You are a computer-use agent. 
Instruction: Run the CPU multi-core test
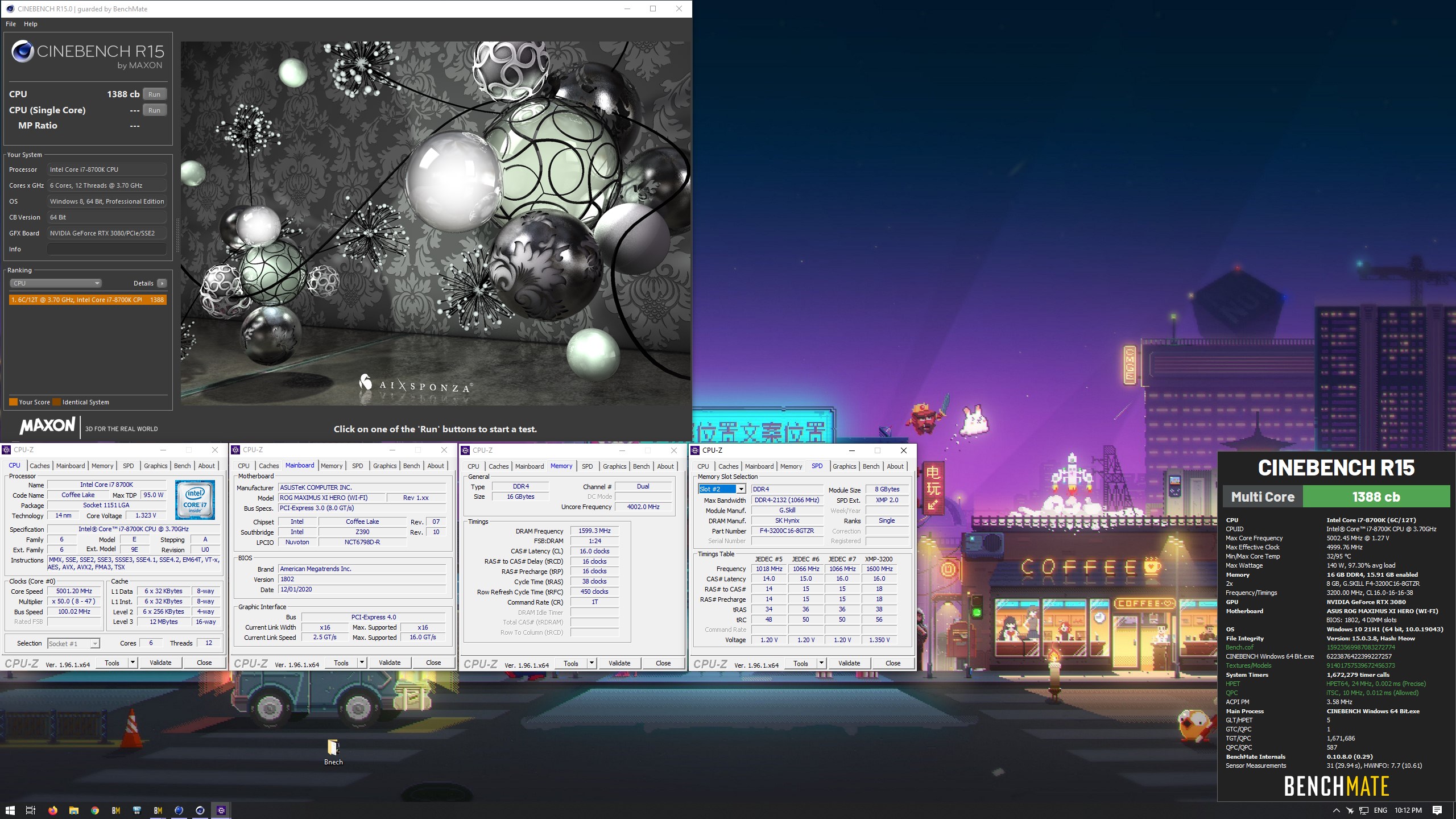pyautogui.click(x=155, y=94)
